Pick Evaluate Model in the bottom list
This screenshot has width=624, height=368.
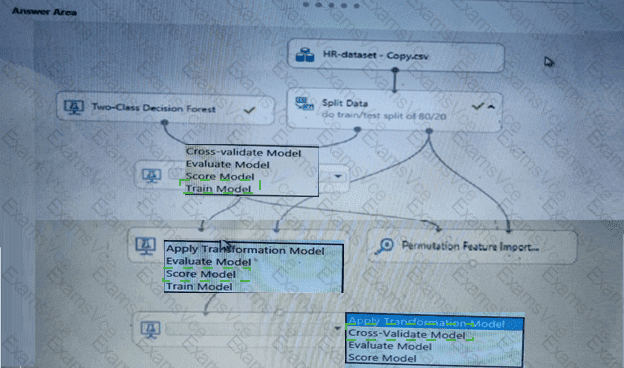click(390, 346)
